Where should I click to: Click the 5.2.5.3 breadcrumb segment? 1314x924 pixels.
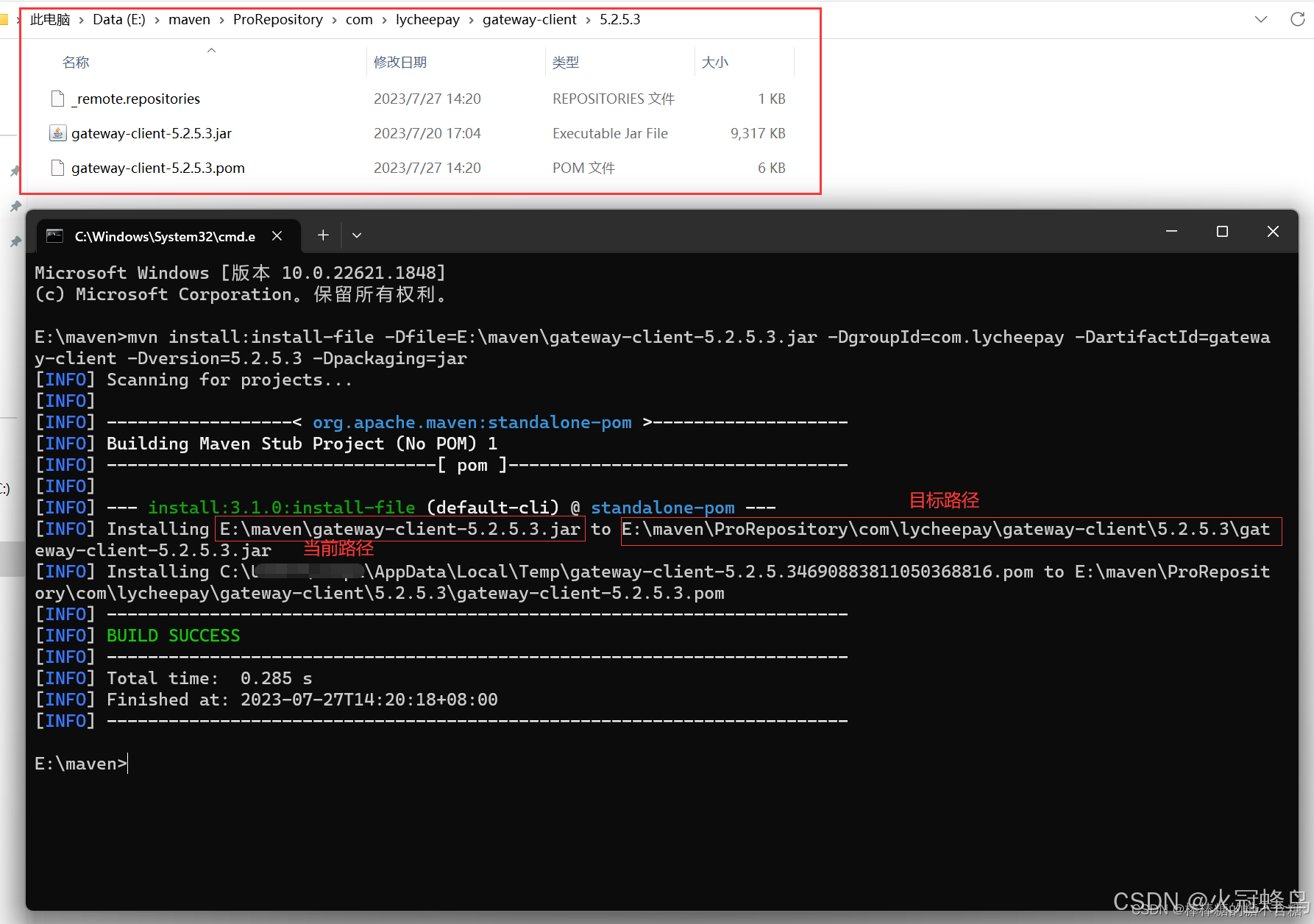point(620,20)
